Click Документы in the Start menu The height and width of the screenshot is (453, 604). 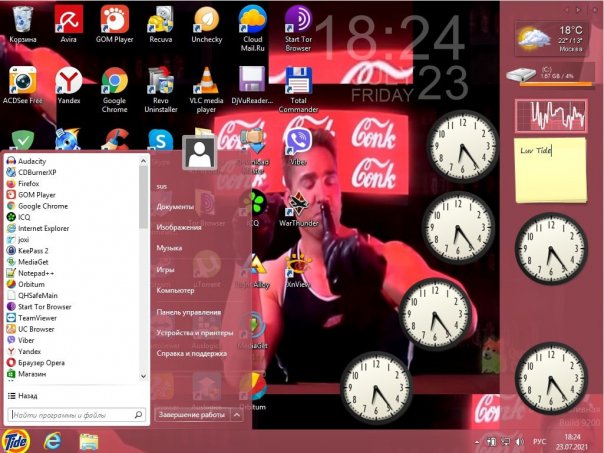175,207
